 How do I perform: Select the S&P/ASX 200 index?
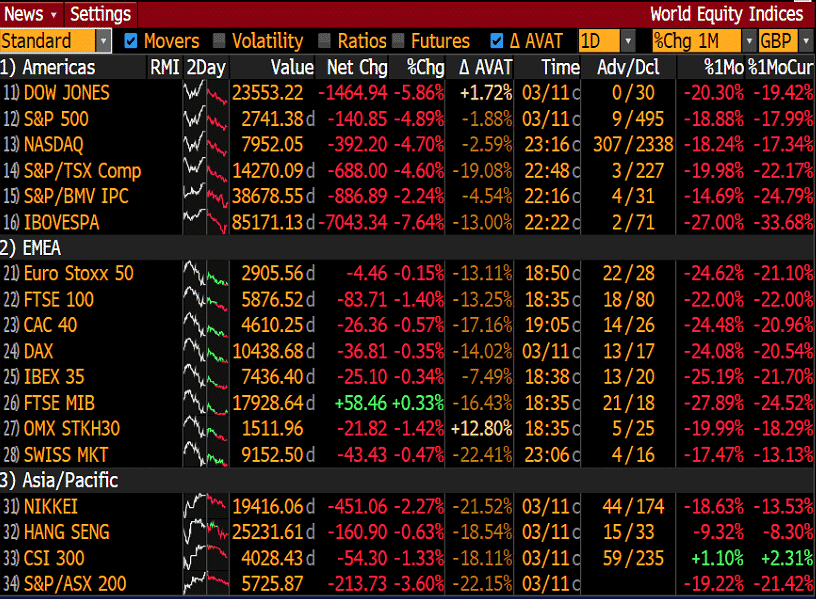point(75,584)
